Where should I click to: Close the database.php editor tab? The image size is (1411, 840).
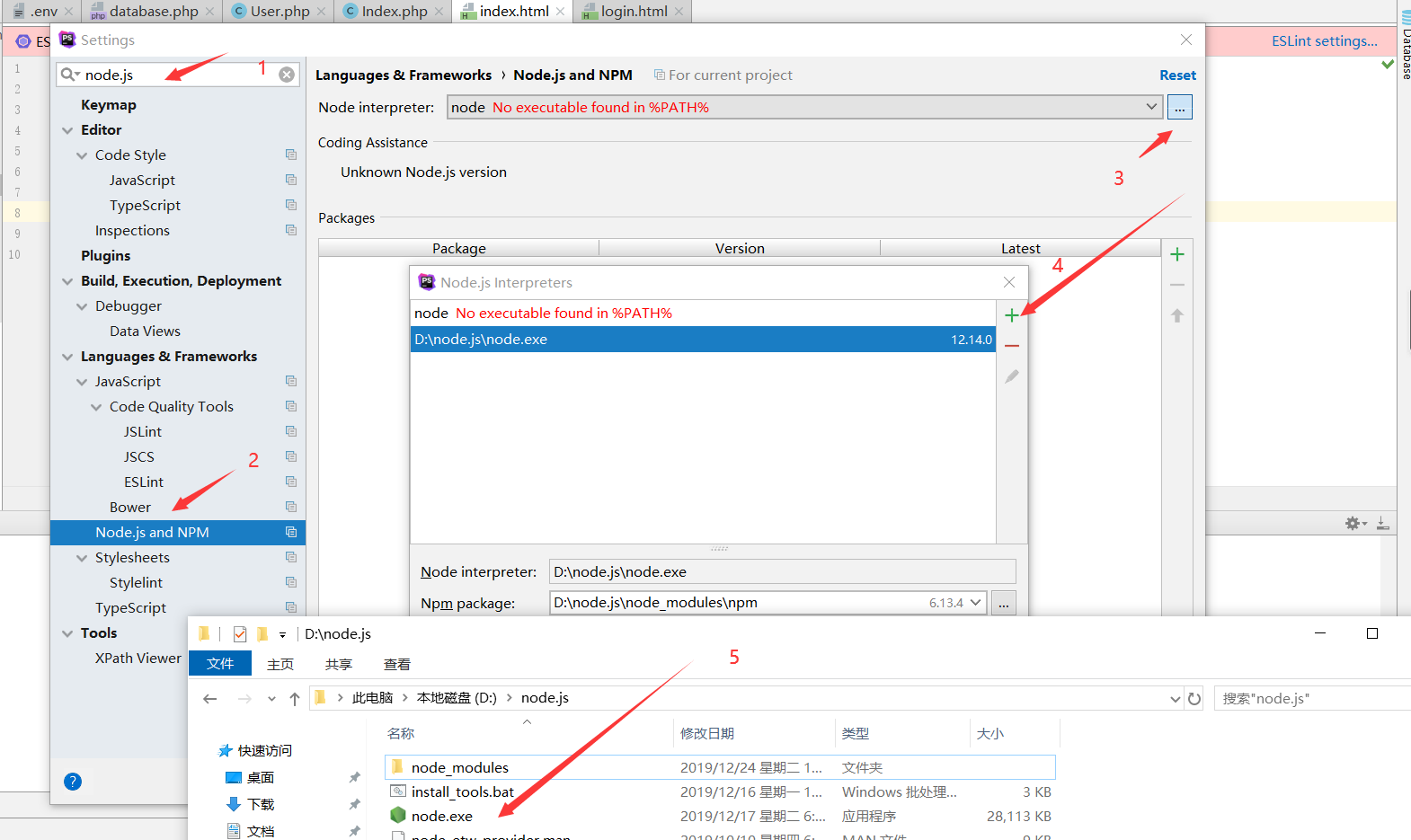(x=209, y=12)
